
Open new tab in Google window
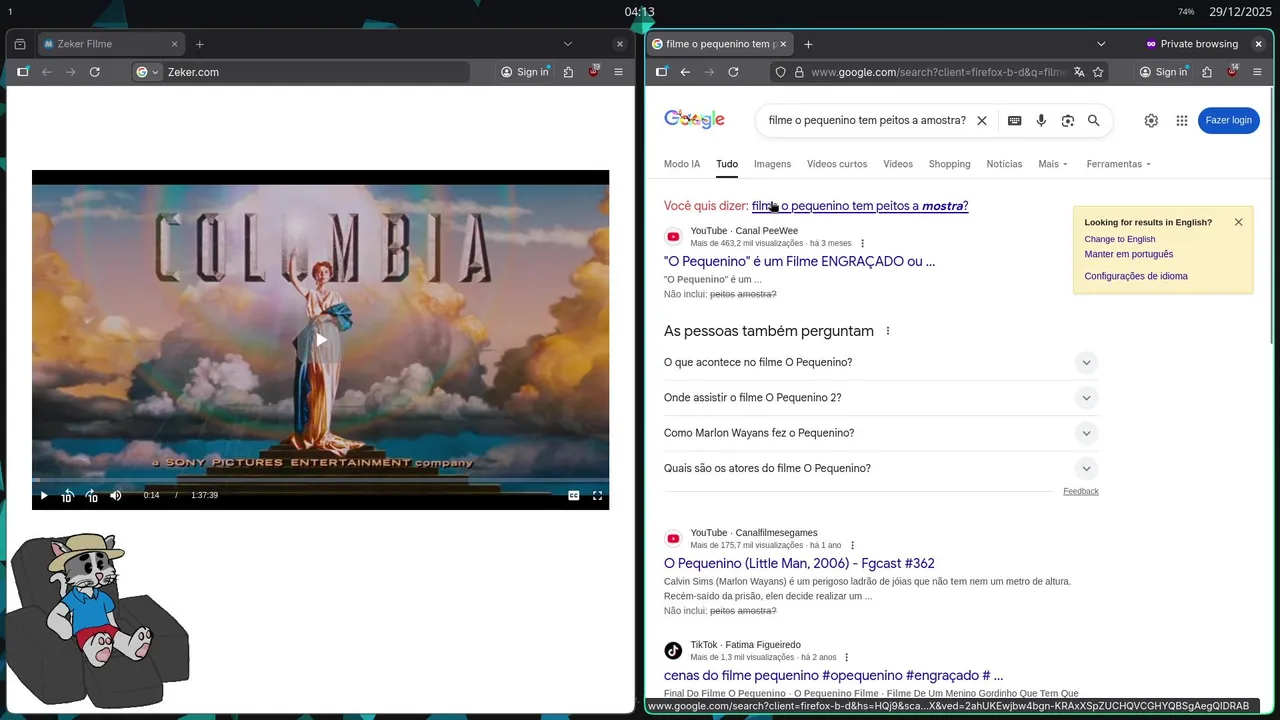click(x=808, y=44)
